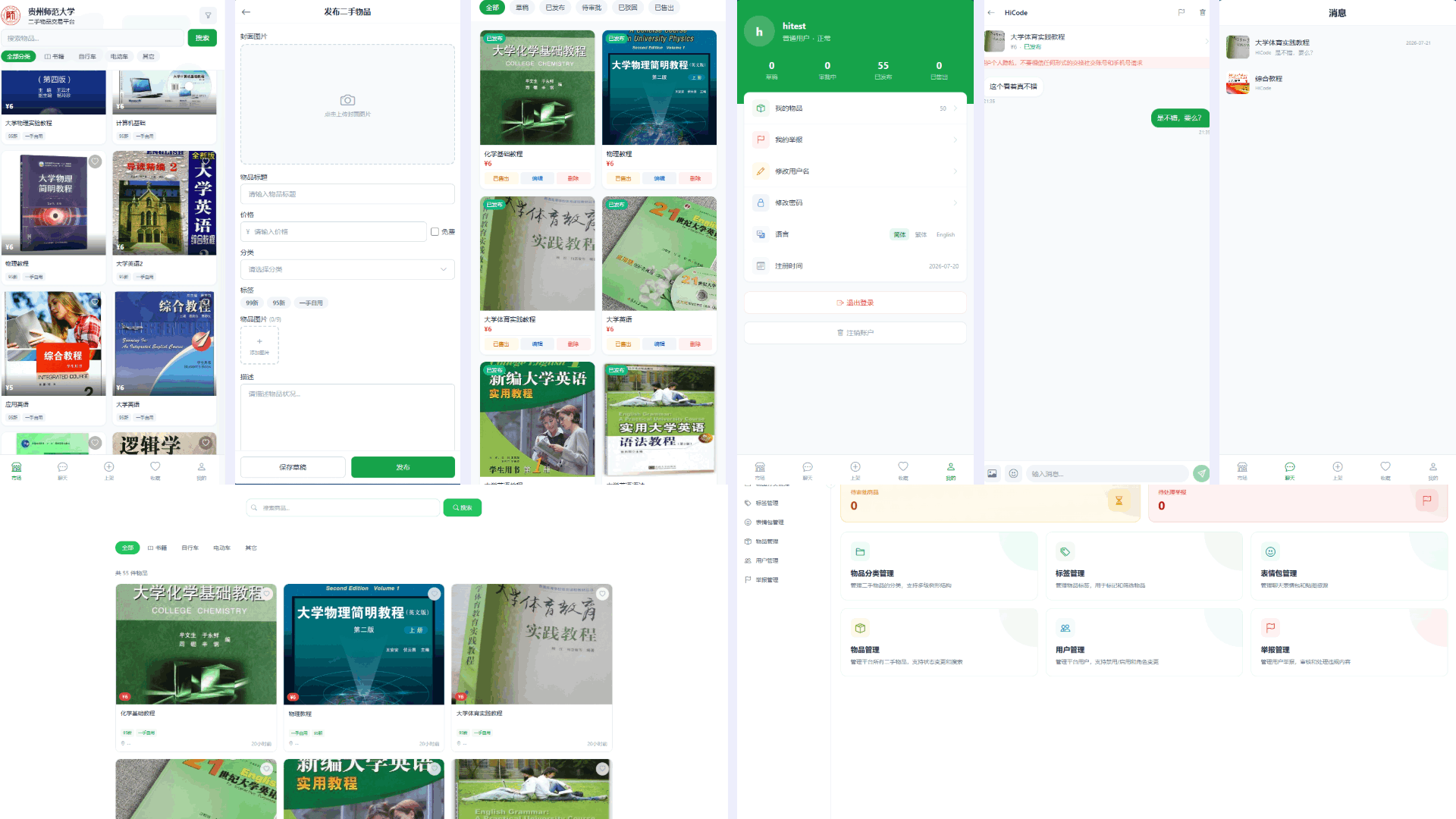Focus the 请输入物品标题 title field
This screenshot has height=819, width=1456.
[347, 194]
